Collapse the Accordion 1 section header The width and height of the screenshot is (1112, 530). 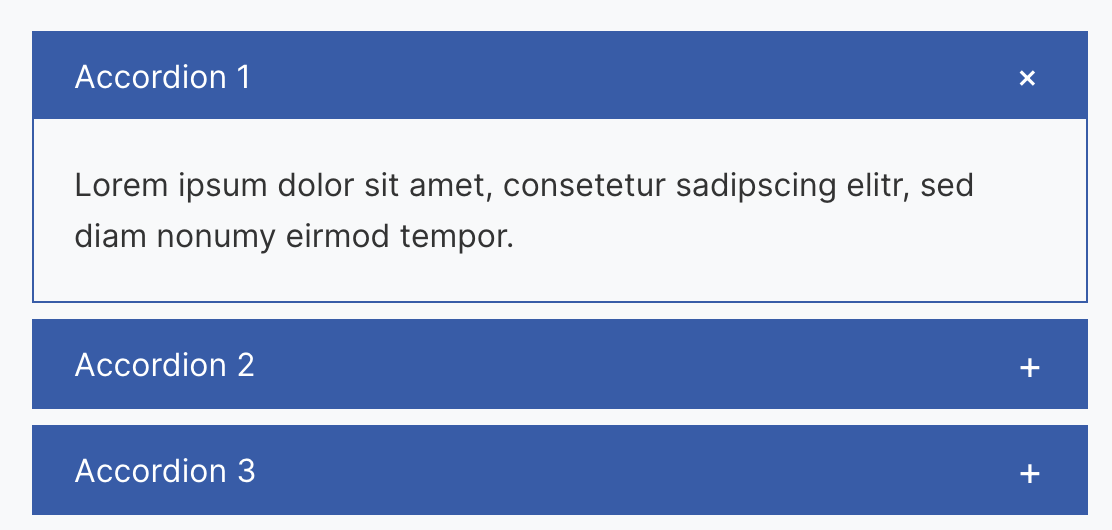pos(560,76)
